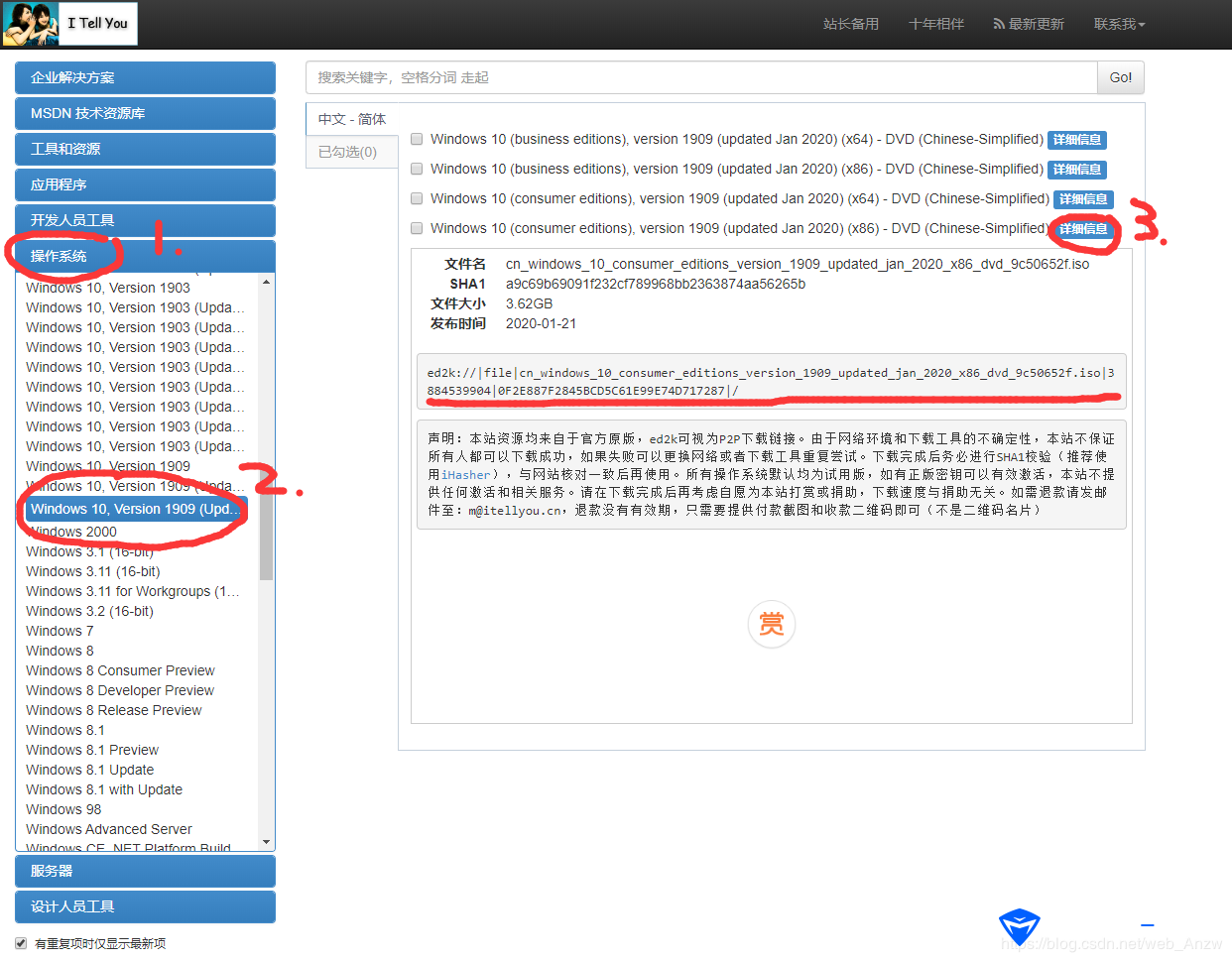The width and height of the screenshot is (1232, 962).
Task: Select Windows 8.1 Update entry
Action: point(90,770)
